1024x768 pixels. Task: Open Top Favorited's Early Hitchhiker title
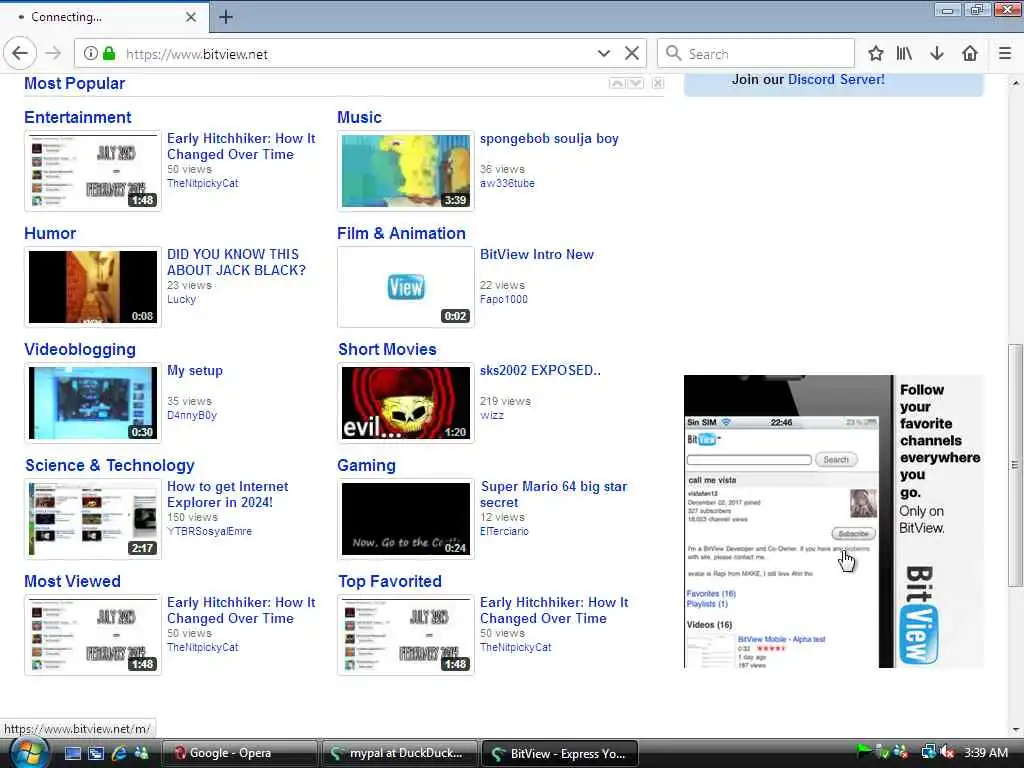pos(554,610)
